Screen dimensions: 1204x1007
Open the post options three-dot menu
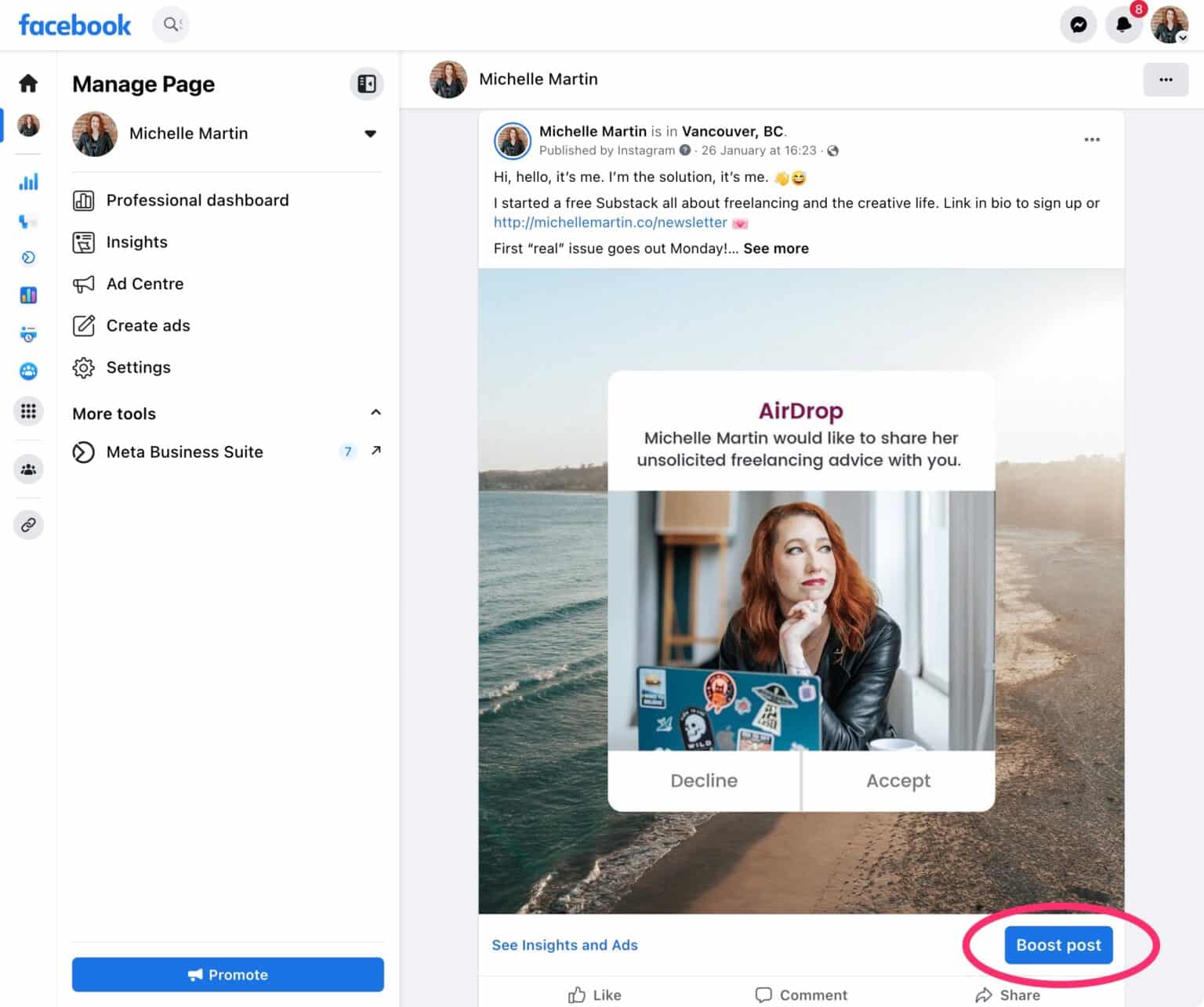[1092, 139]
